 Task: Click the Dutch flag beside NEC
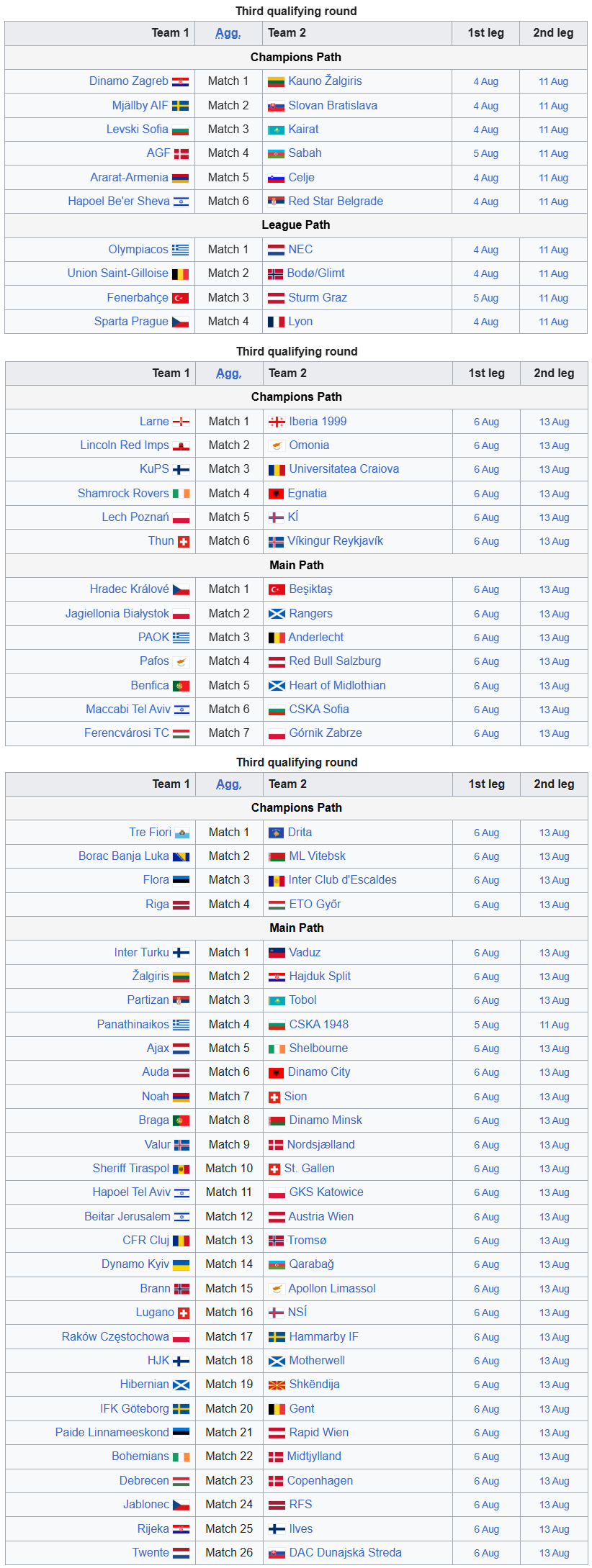[276, 250]
